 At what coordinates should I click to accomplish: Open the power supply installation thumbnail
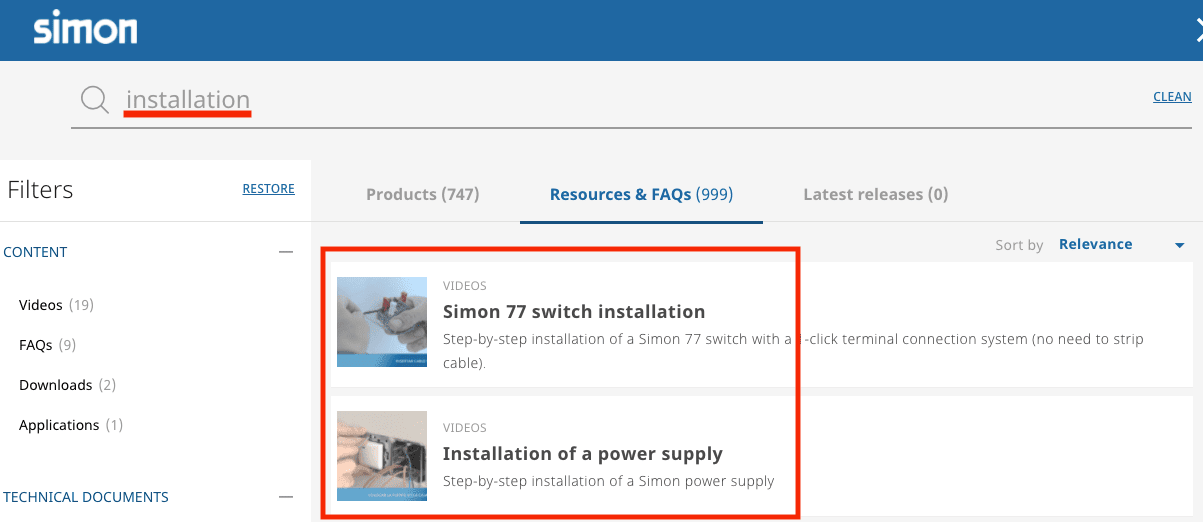coord(382,456)
